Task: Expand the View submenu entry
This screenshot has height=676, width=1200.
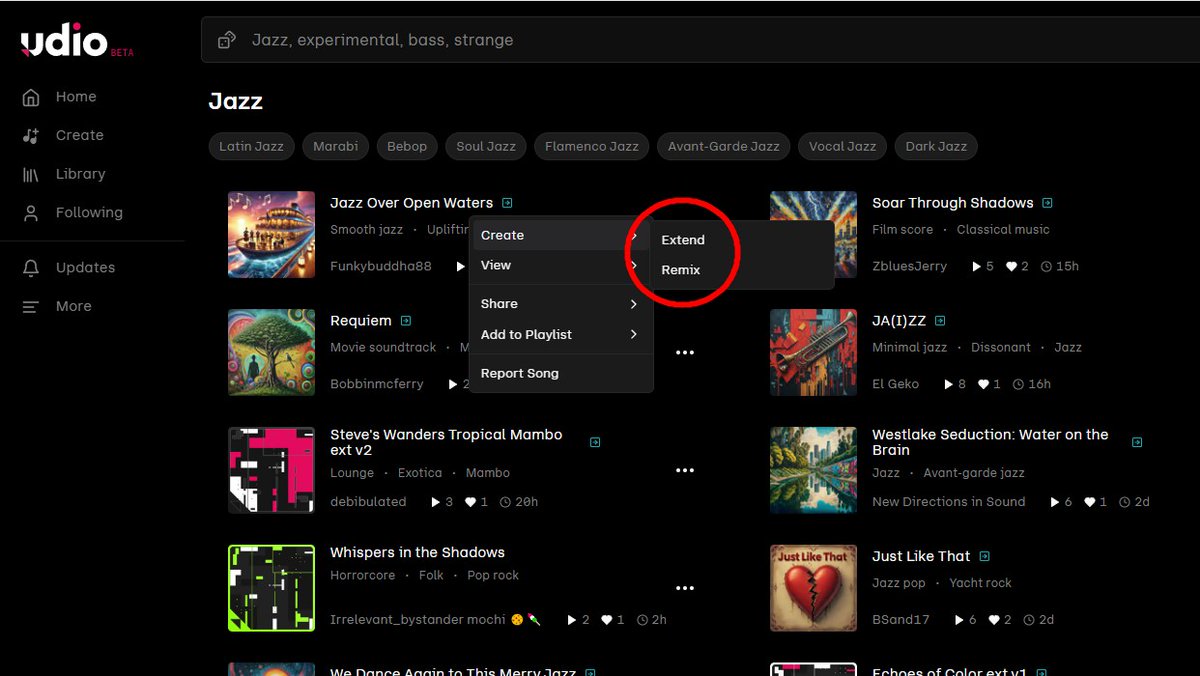Action: pyautogui.click(x=561, y=265)
